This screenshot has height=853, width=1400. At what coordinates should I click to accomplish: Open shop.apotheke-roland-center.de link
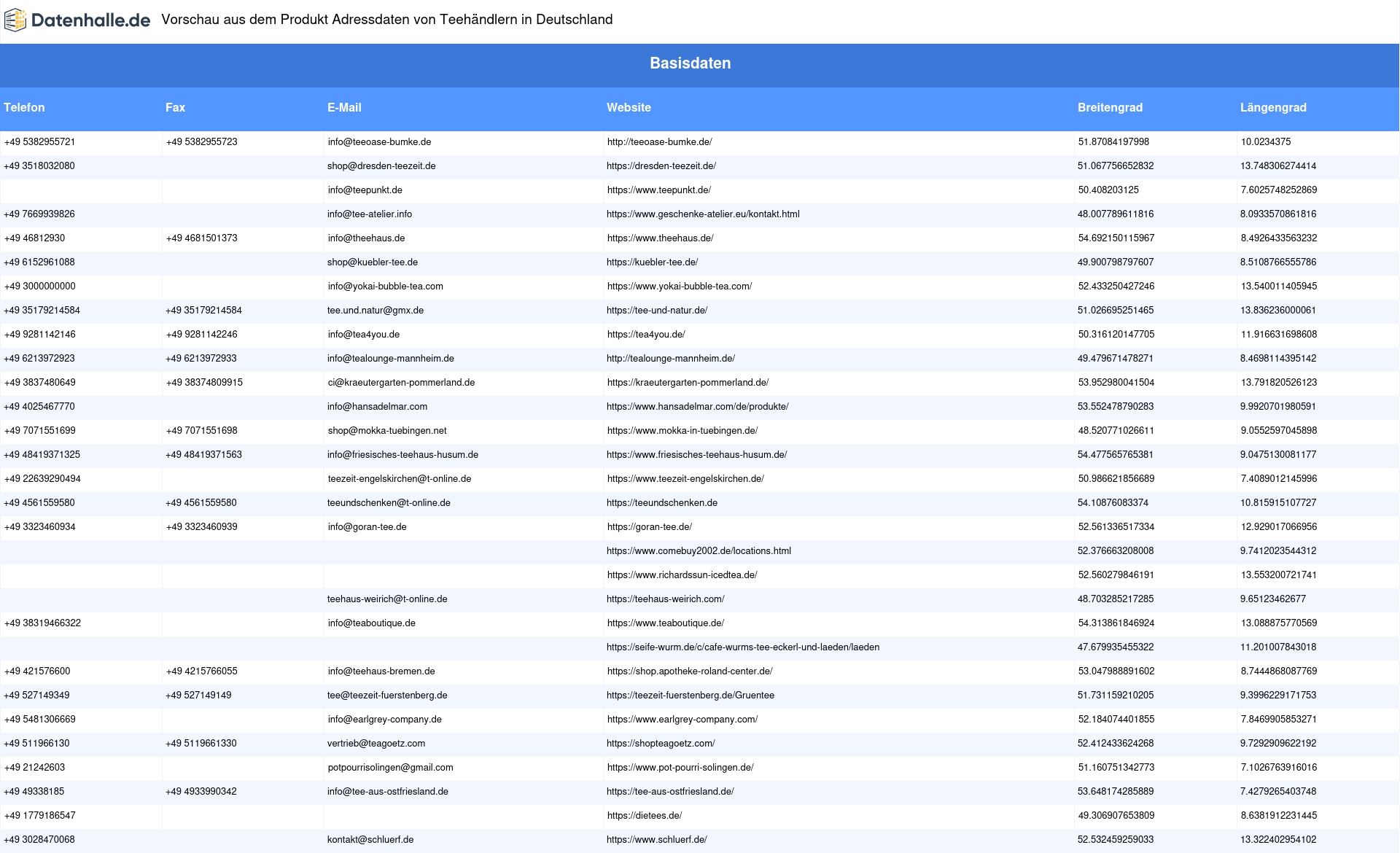coord(689,671)
